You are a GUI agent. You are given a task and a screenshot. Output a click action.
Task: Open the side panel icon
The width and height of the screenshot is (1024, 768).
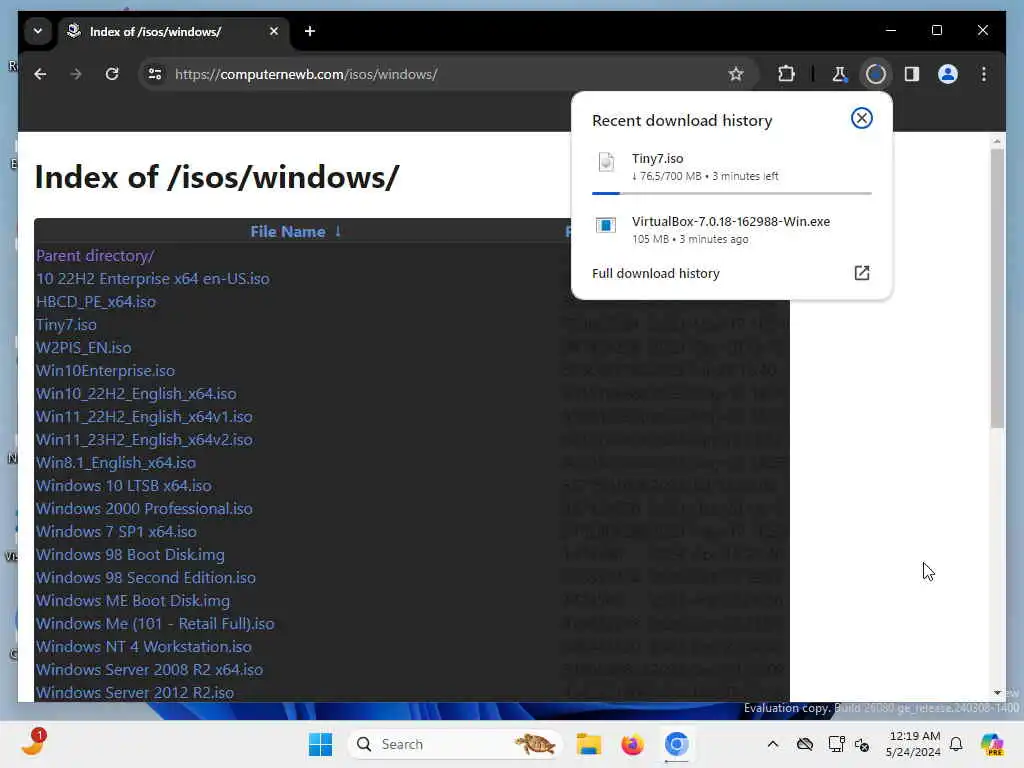(x=912, y=74)
